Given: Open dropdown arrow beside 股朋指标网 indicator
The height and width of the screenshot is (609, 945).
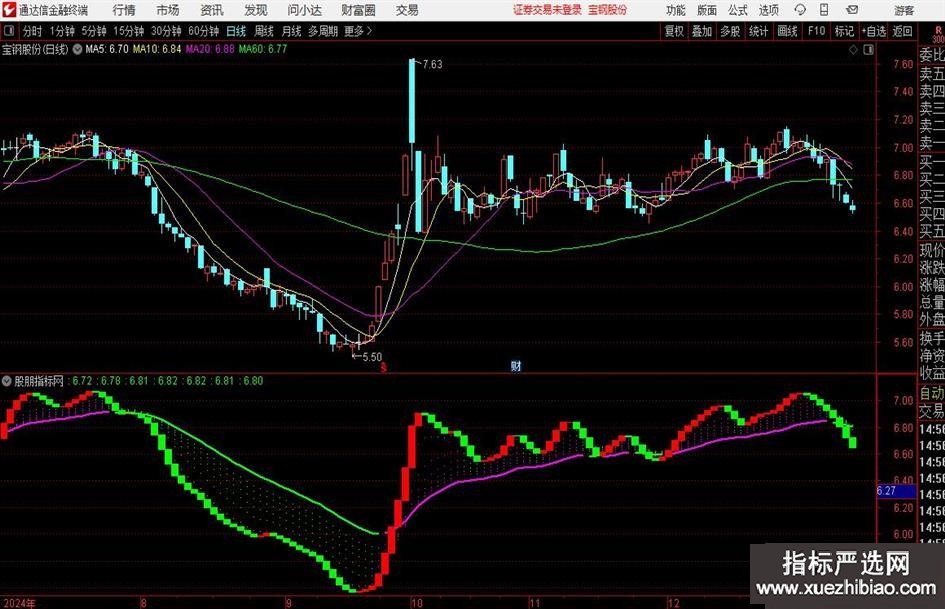Looking at the screenshot, I should pyautogui.click(x=7, y=381).
